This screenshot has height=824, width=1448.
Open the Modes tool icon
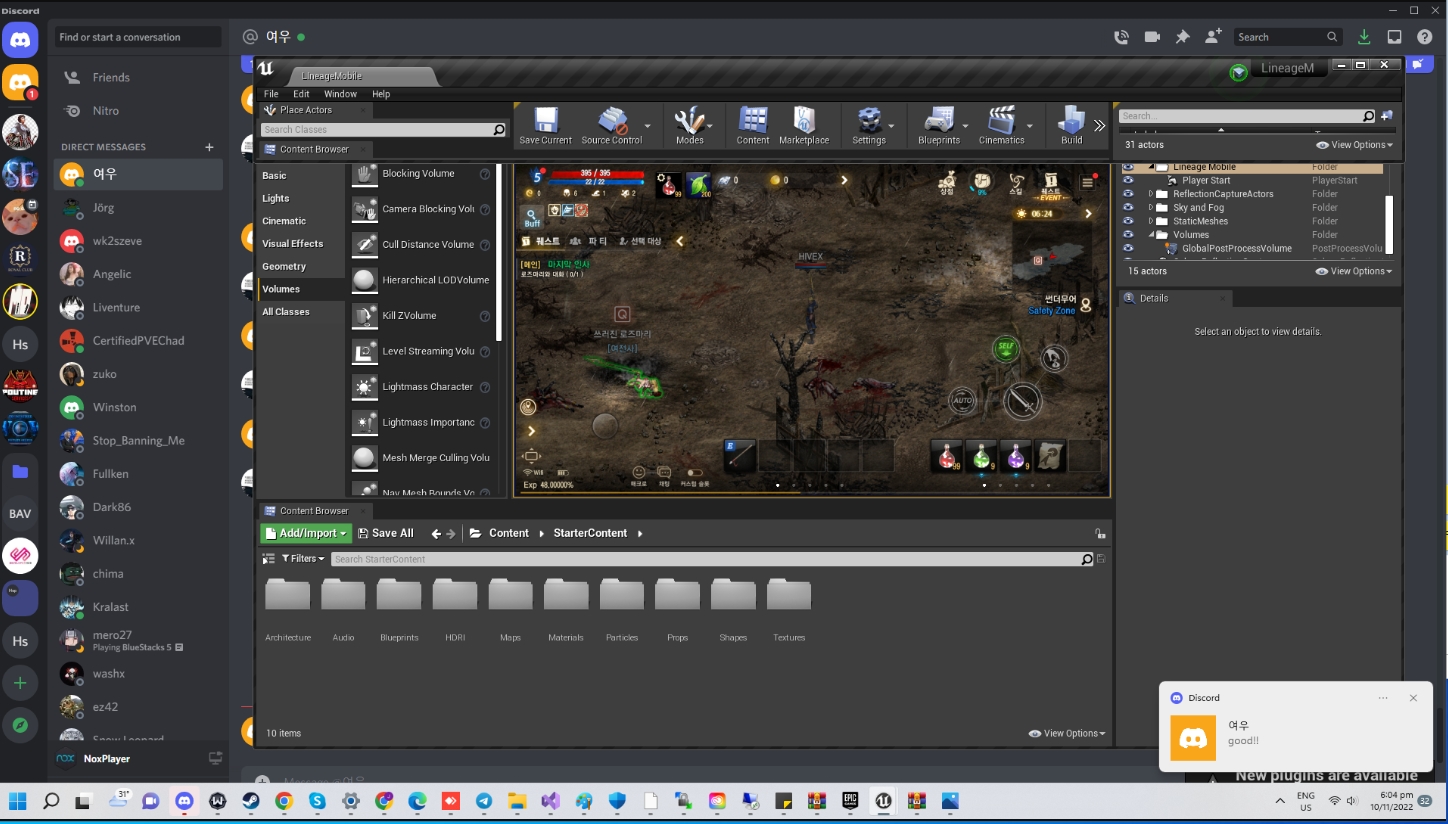689,126
